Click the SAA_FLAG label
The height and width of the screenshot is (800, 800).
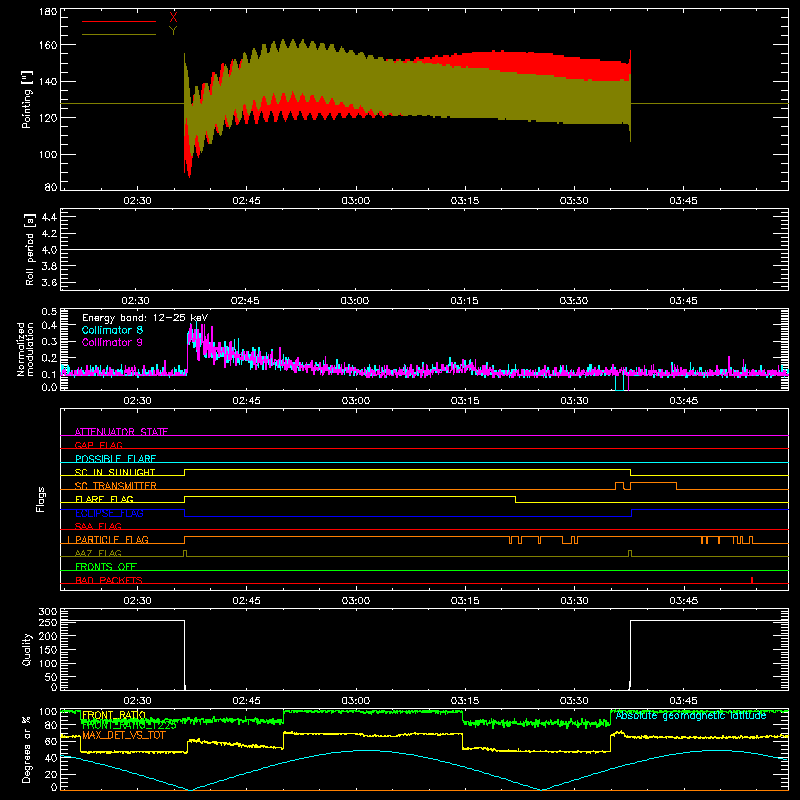(98, 526)
